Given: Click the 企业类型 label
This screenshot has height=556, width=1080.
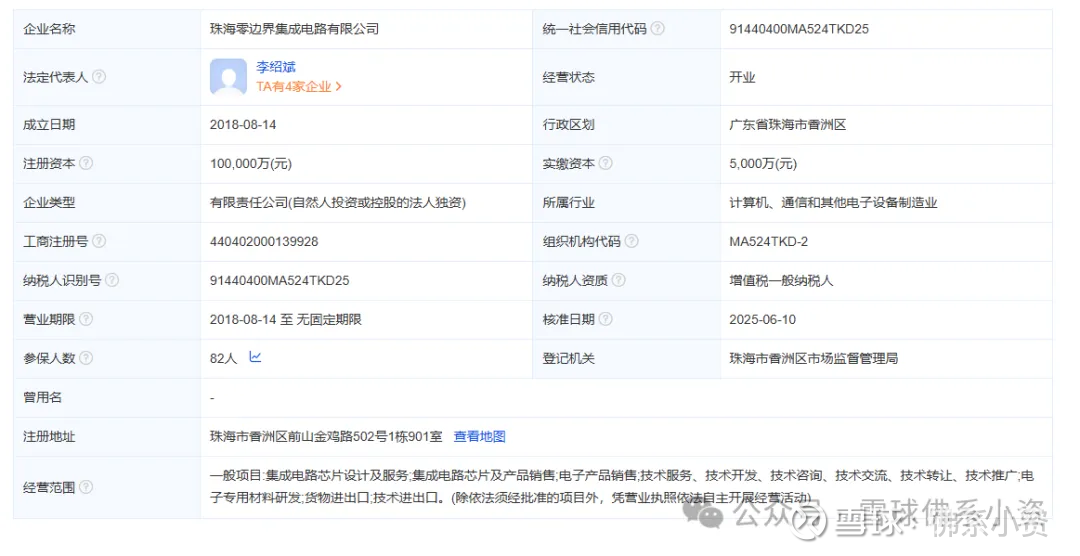Looking at the screenshot, I should 49,203.
